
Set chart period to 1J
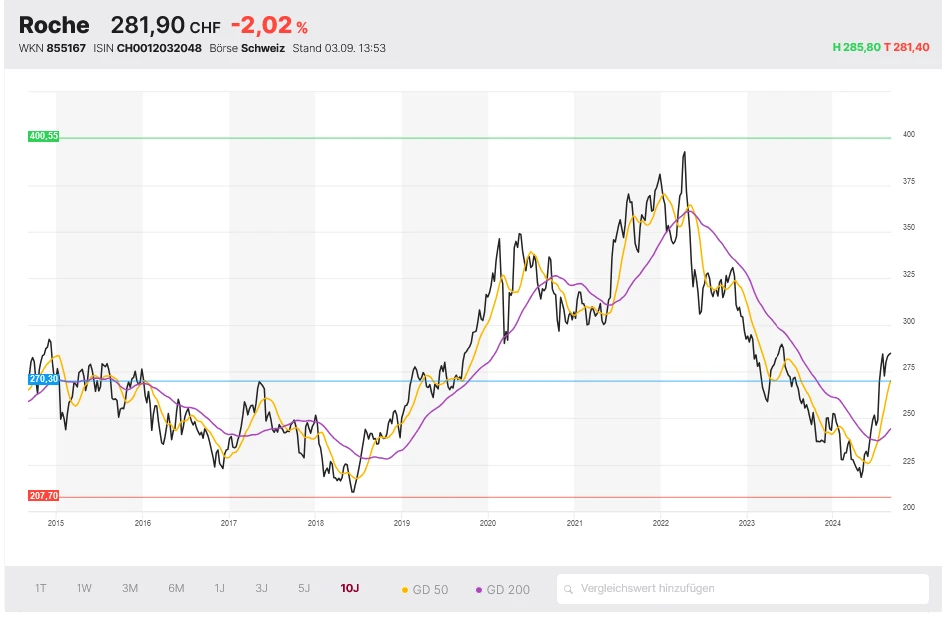(219, 588)
